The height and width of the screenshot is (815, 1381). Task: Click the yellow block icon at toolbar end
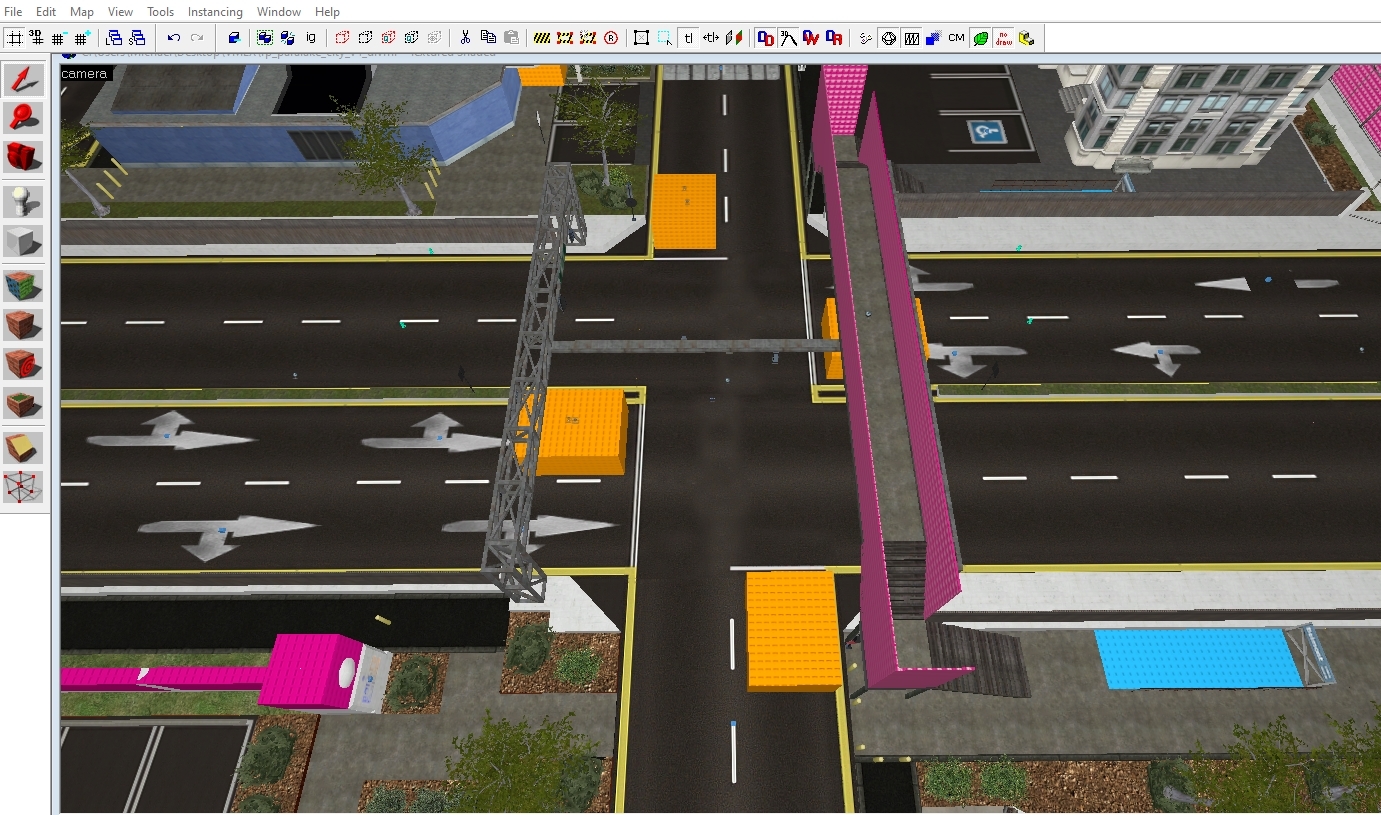[1026, 38]
